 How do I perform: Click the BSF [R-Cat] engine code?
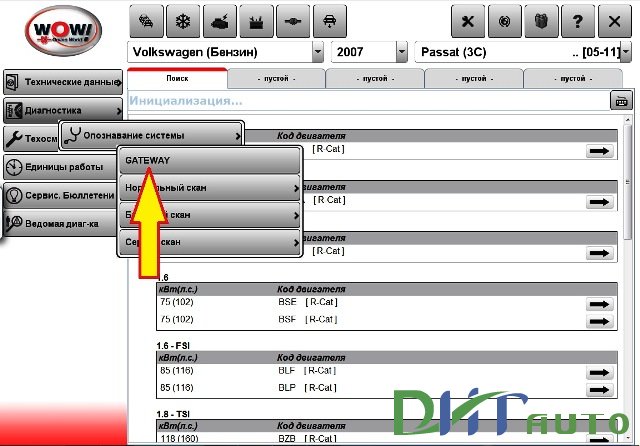(308, 319)
